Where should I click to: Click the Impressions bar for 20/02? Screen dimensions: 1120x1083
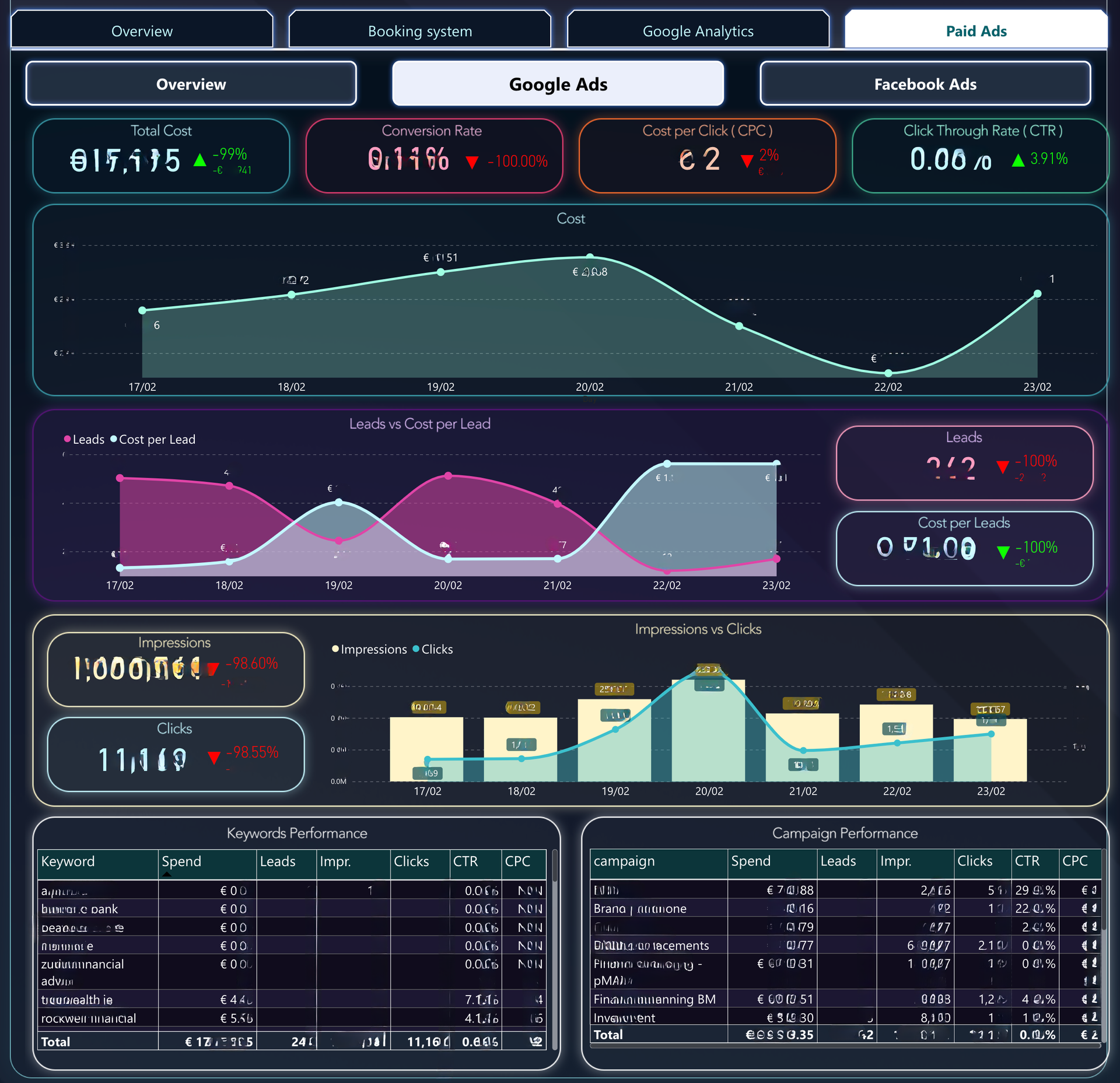(x=708, y=730)
